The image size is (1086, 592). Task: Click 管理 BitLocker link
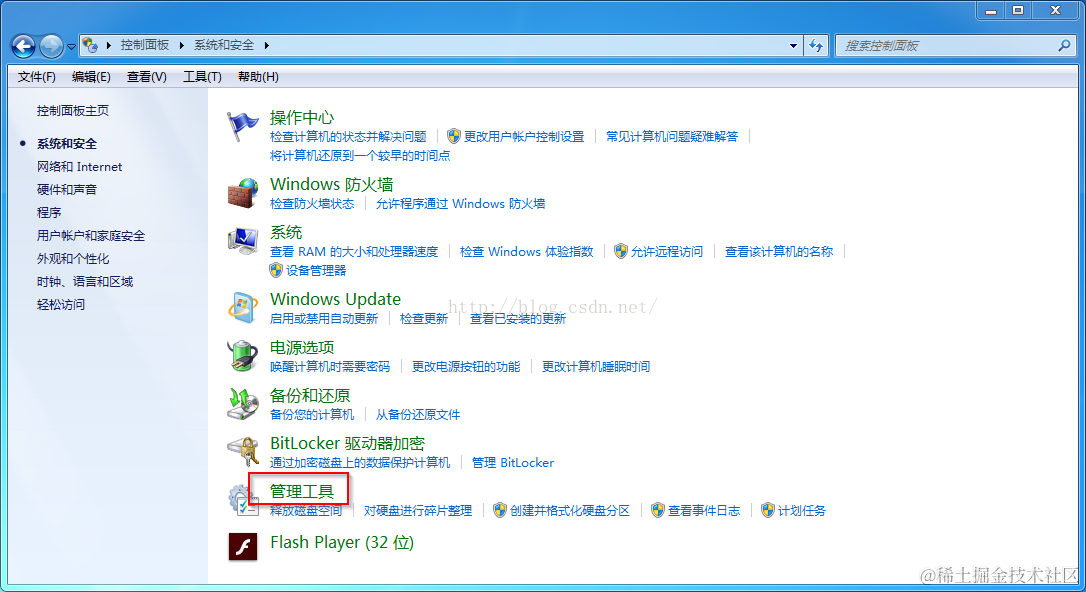[x=513, y=463]
